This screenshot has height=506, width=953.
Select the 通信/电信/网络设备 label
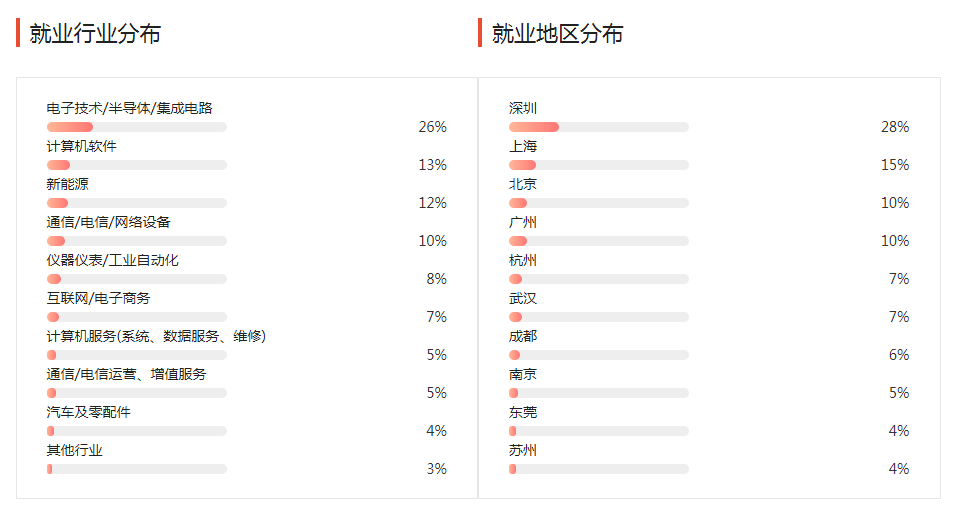[115, 222]
